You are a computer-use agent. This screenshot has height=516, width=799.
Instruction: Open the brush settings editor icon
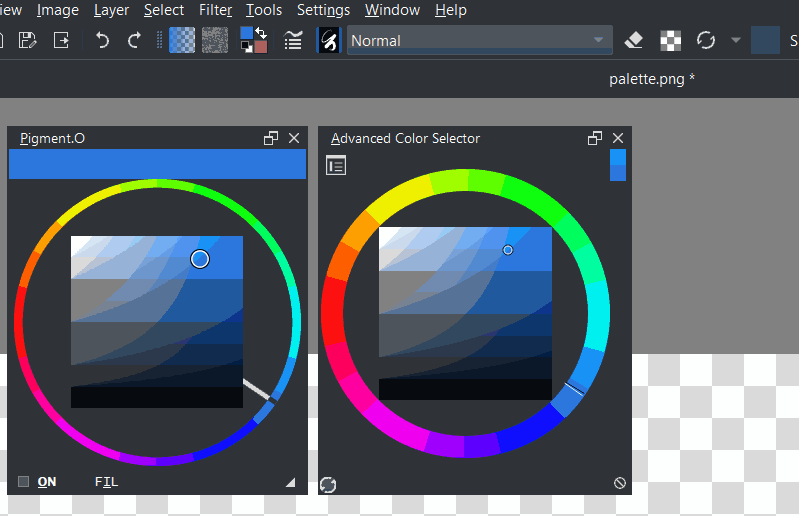(x=293, y=40)
